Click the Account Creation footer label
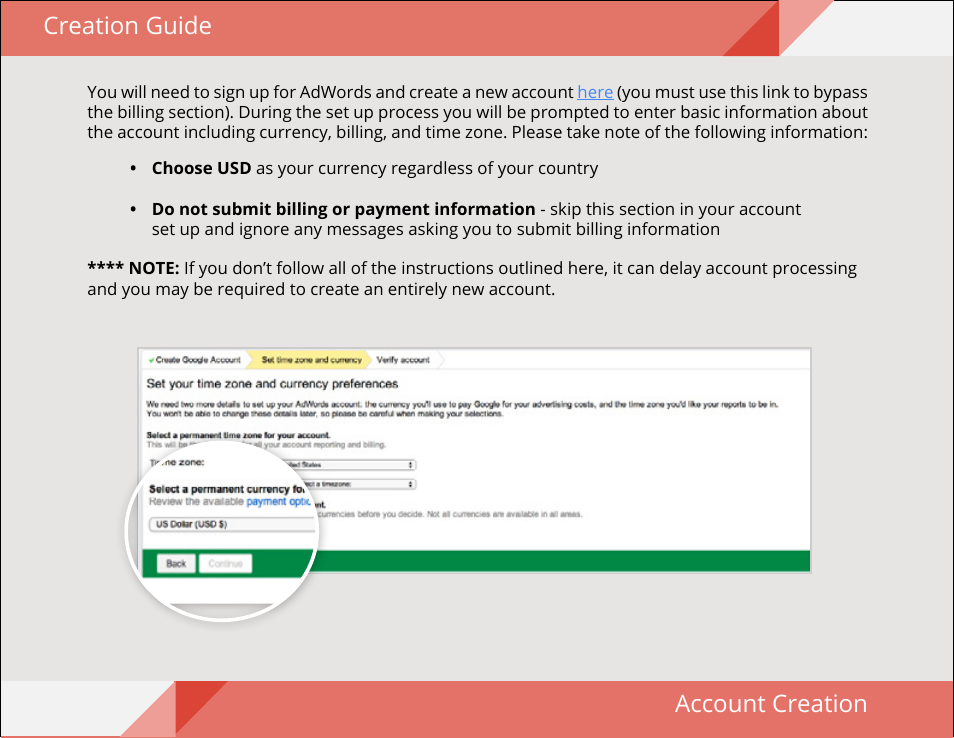954x738 pixels. [770, 704]
